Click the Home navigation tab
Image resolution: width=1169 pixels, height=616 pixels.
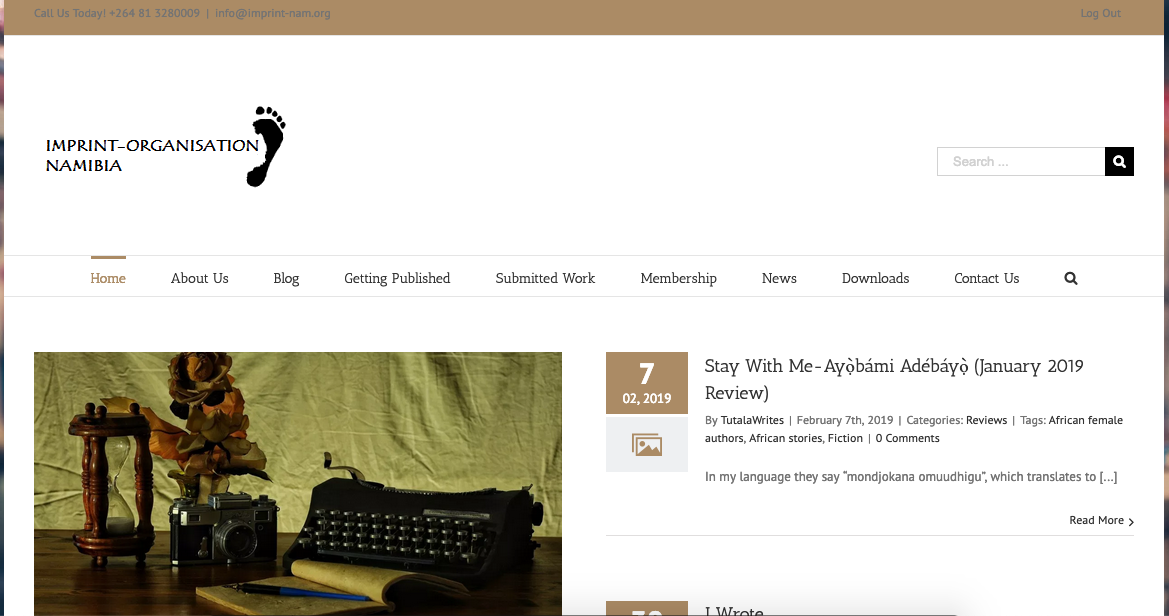coord(108,278)
